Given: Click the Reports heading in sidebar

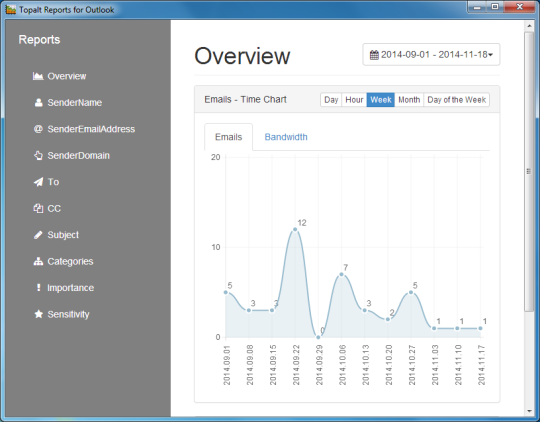Looking at the screenshot, I should pyautogui.click(x=39, y=40).
